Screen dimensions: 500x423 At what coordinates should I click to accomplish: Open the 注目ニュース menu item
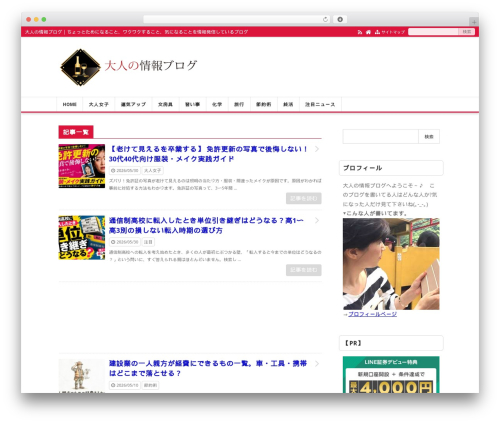click(x=320, y=104)
